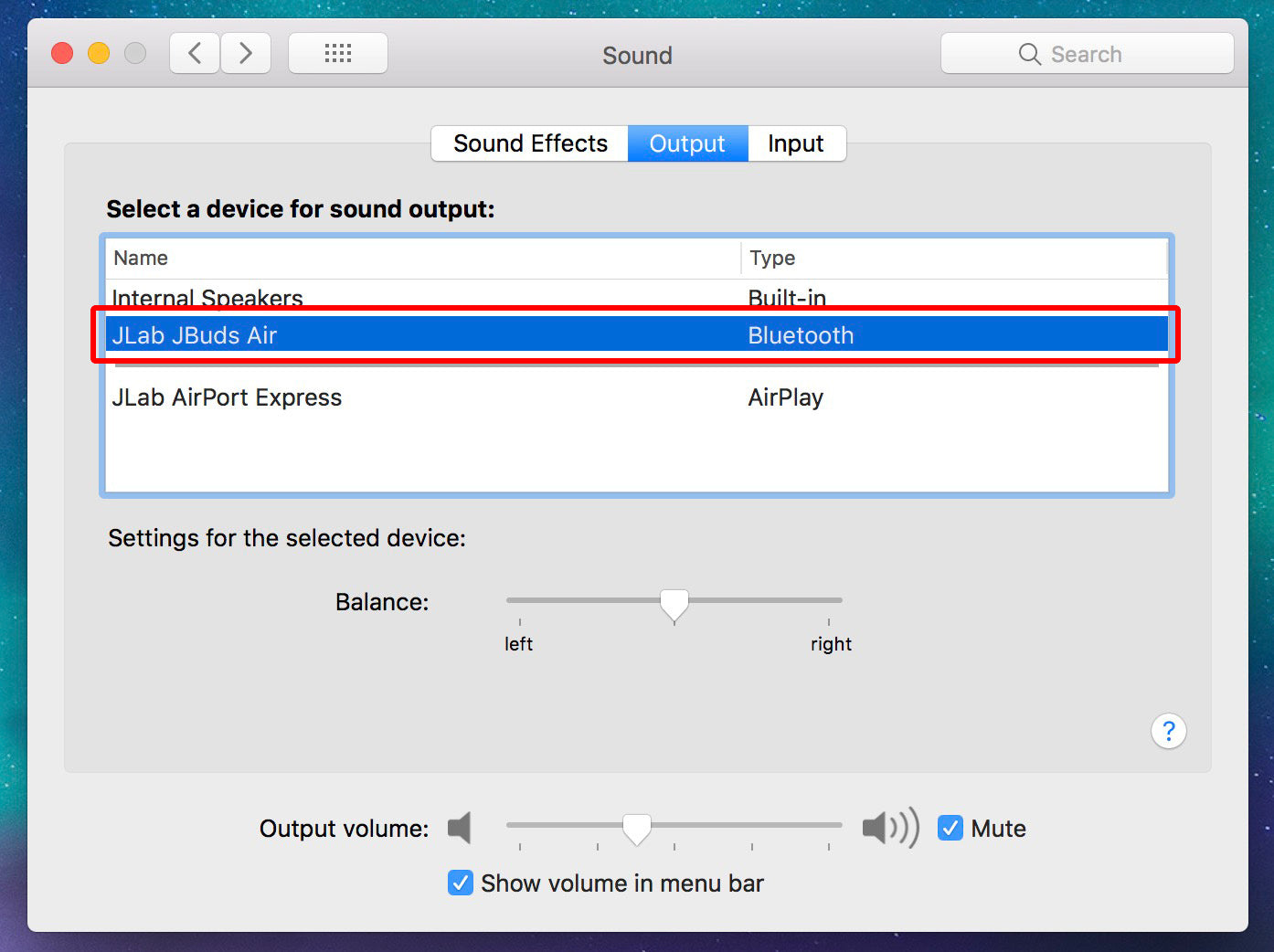The height and width of the screenshot is (952, 1274).
Task: Go forward with the right chevron button
Action: coord(246,53)
